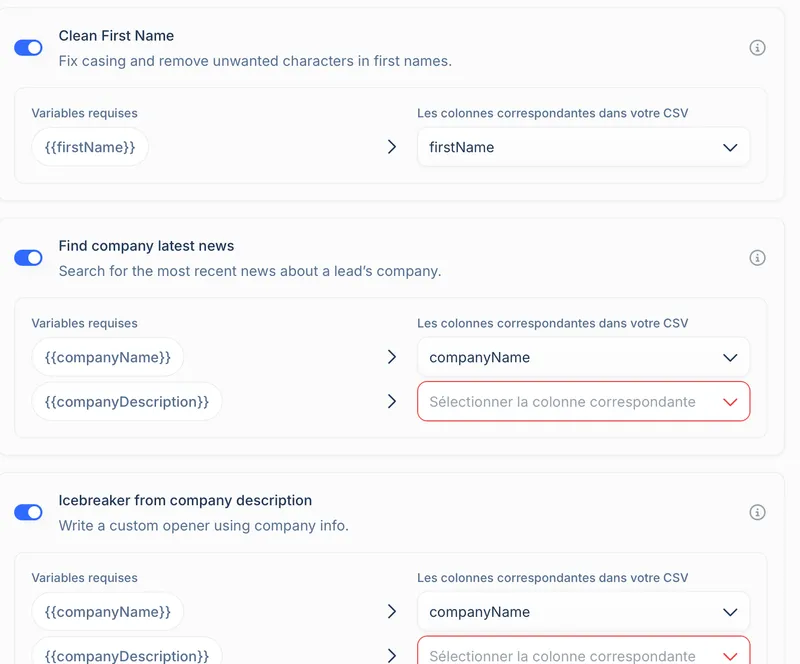
Task: Click the info icon for Clean First Name
Action: click(757, 48)
